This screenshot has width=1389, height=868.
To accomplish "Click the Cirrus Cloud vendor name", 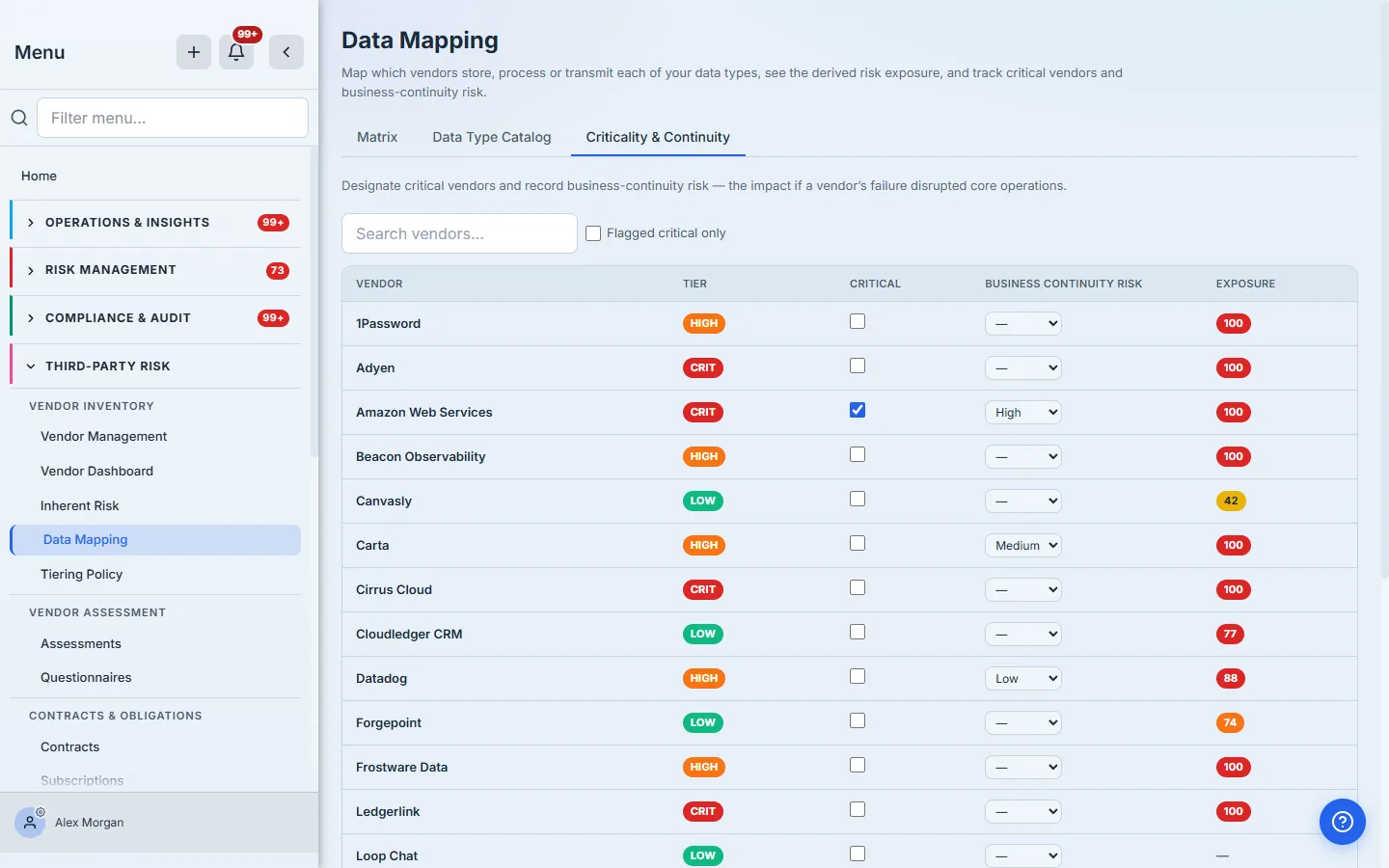I will pyautogui.click(x=394, y=590).
